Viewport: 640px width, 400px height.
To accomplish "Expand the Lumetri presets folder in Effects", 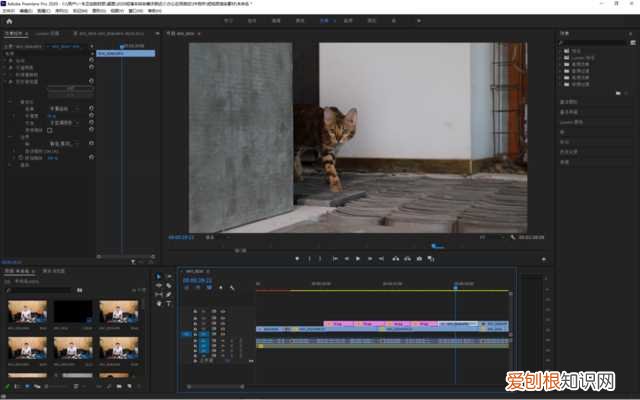I will pyautogui.click(x=563, y=56).
